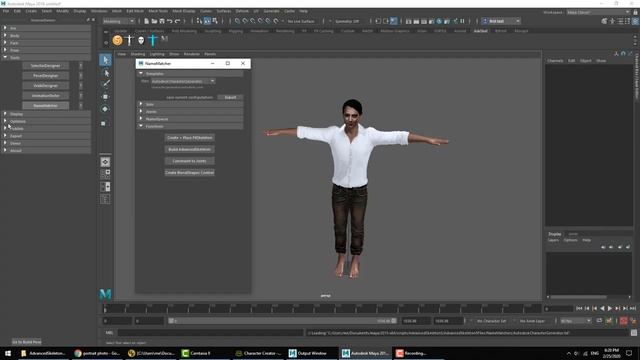Click Go to Build Pose button
Image resolution: width=640 pixels, height=360 pixels.
[27, 342]
